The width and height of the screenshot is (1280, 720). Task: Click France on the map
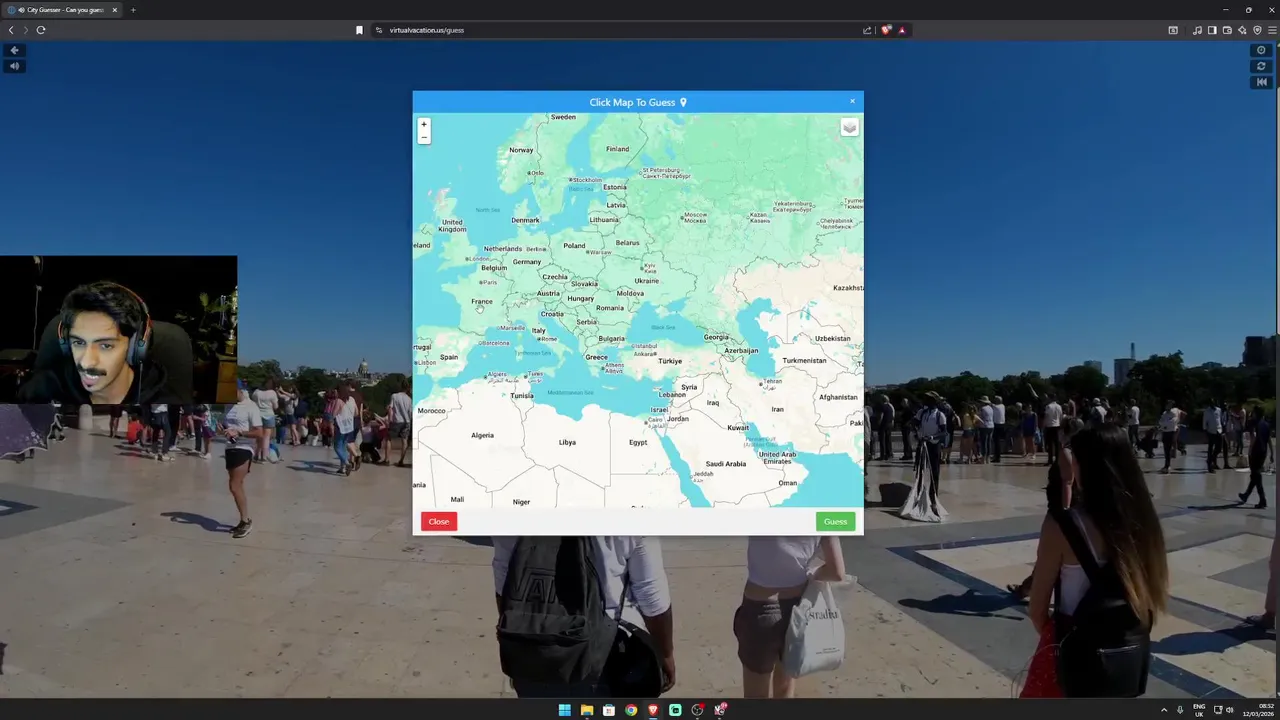pos(481,301)
